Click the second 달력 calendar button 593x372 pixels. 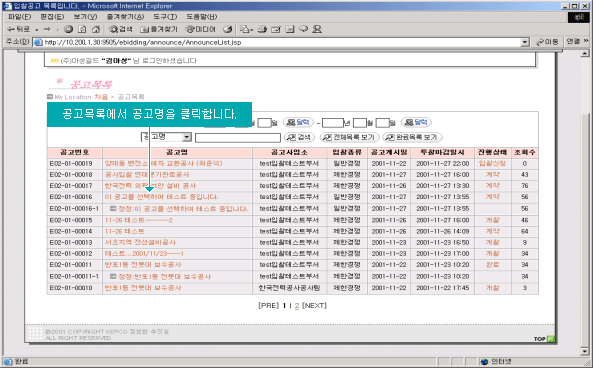click(x=416, y=122)
